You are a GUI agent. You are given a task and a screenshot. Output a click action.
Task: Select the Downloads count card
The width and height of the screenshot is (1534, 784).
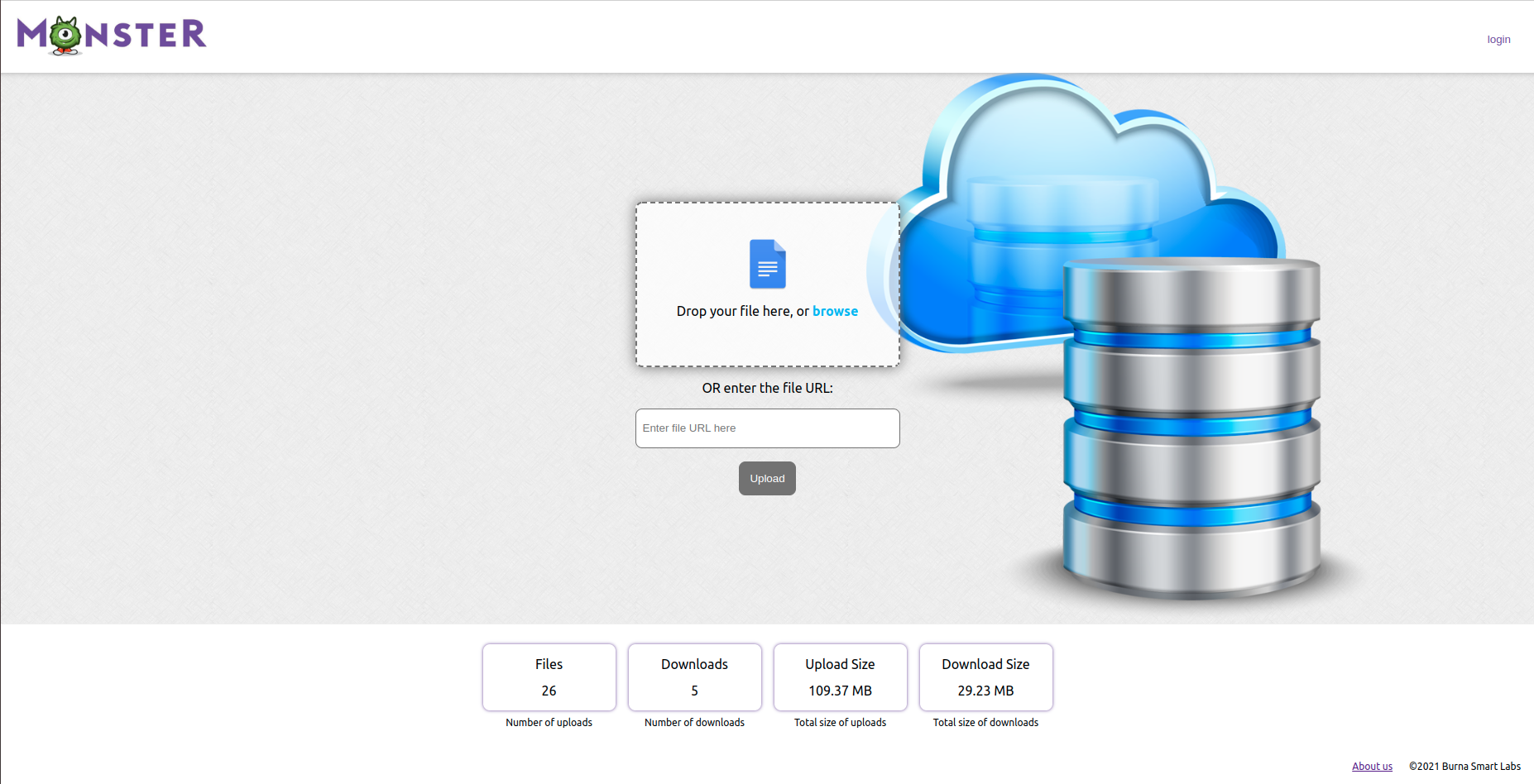click(x=695, y=677)
